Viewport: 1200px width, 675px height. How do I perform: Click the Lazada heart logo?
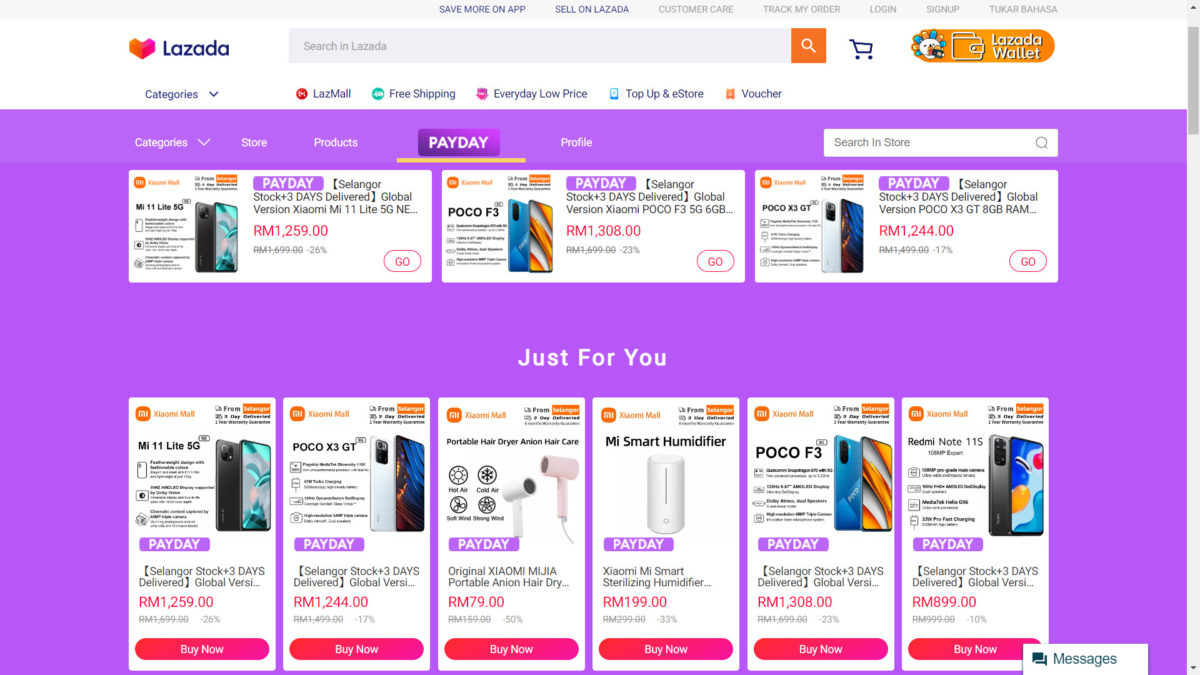pos(142,48)
